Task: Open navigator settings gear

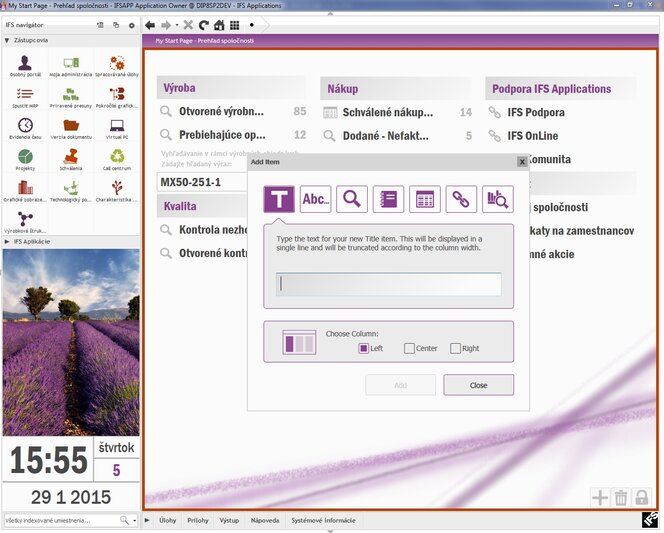Action: click(132, 25)
